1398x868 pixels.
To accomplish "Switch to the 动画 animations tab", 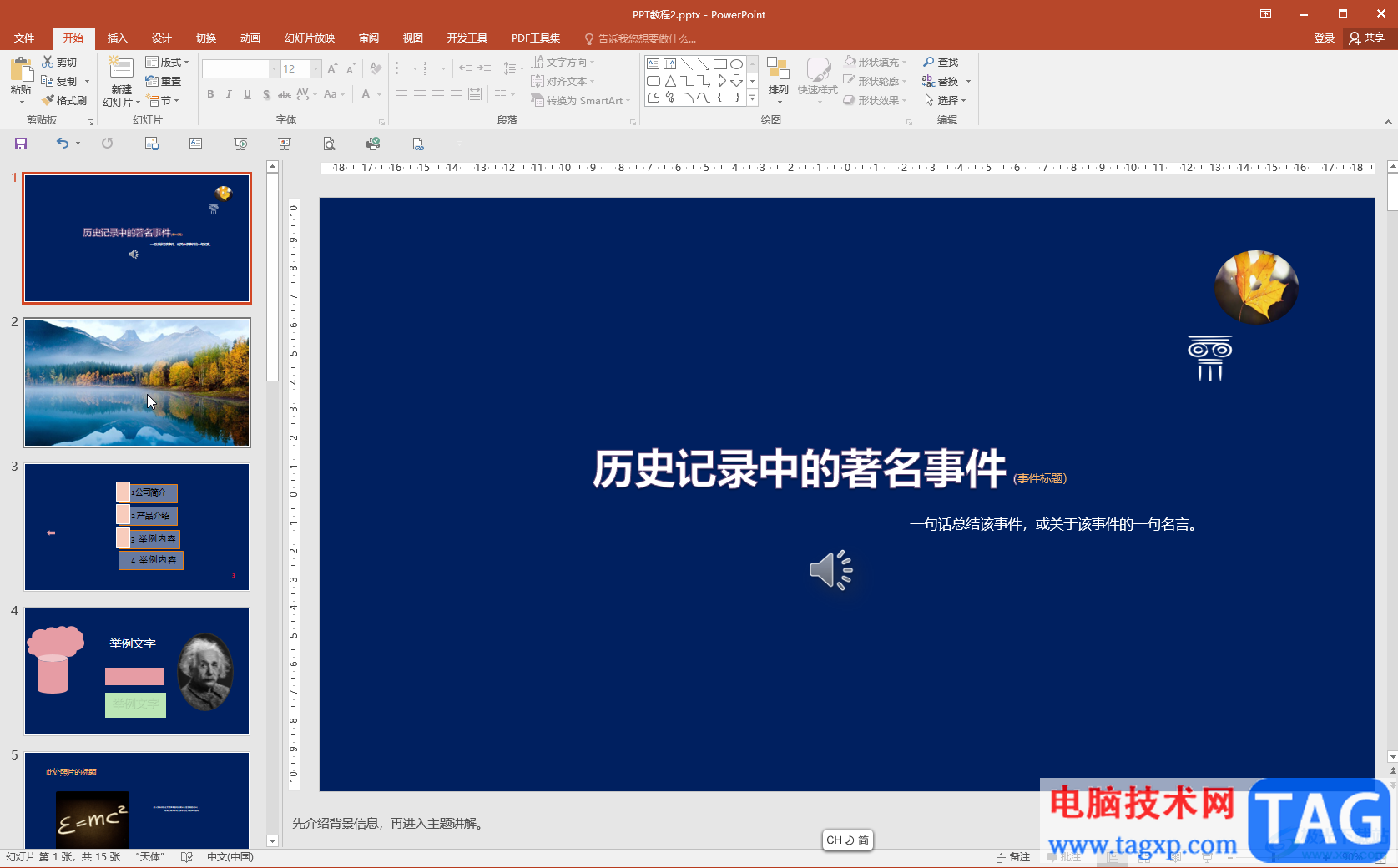I will tap(250, 38).
